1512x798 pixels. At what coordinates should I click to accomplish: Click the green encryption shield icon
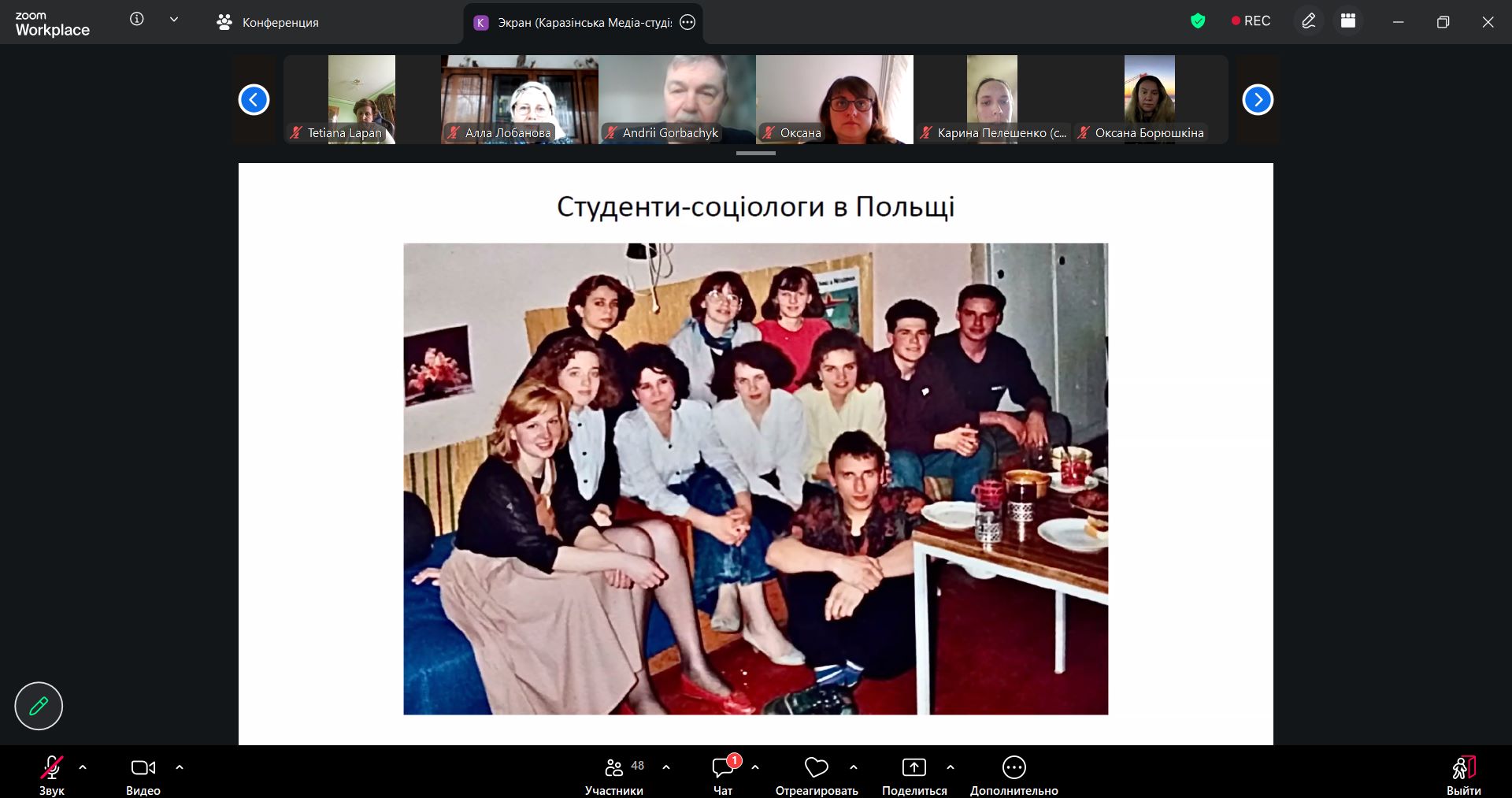tap(1198, 21)
